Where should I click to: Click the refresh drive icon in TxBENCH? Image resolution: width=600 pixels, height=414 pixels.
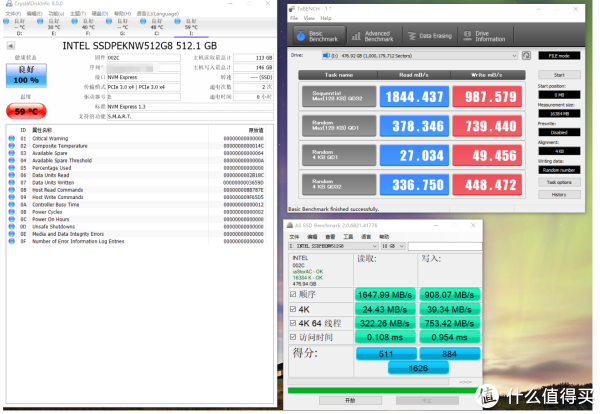click(526, 55)
